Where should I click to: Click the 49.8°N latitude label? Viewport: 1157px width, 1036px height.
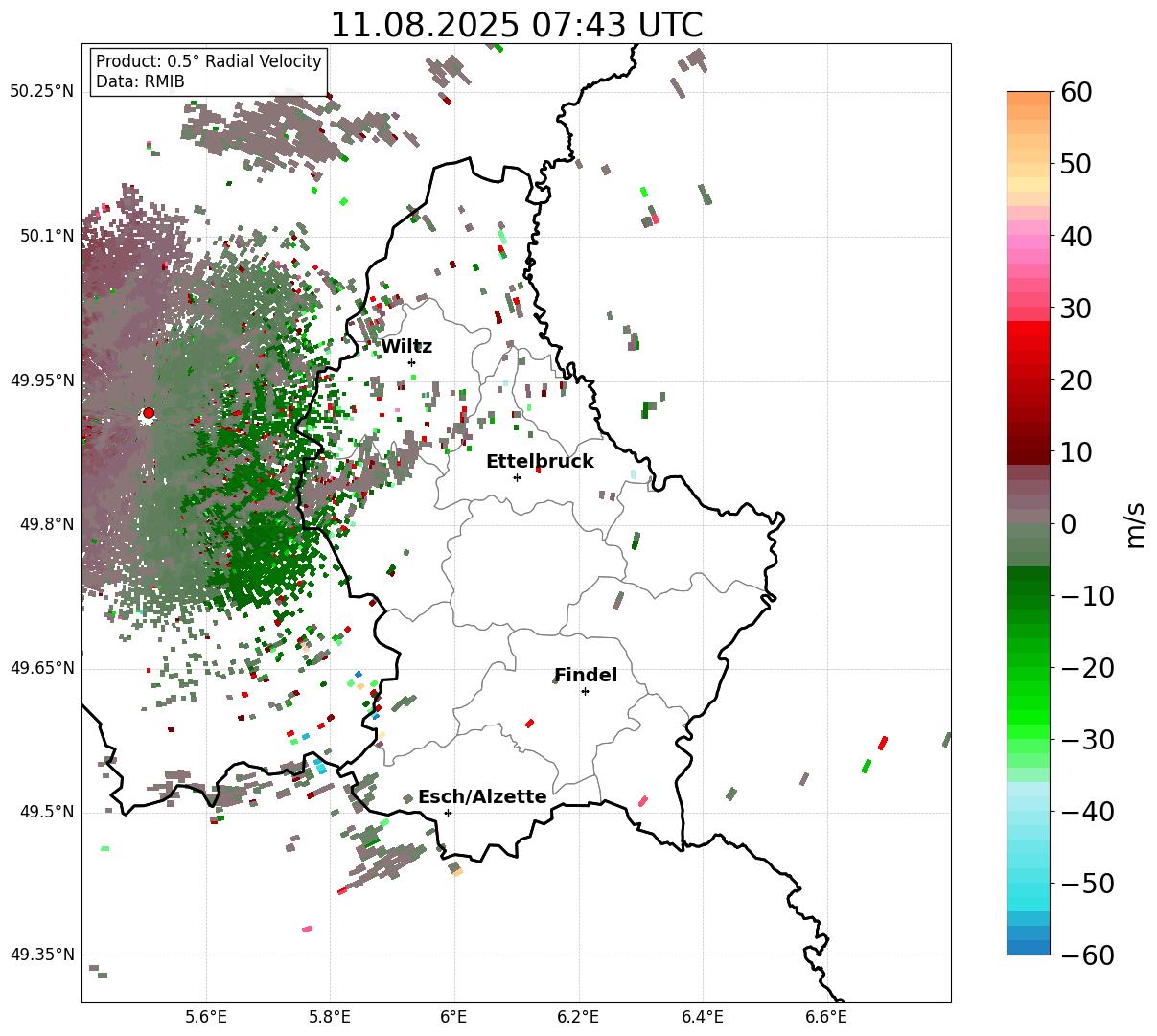[x=46, y=524]
